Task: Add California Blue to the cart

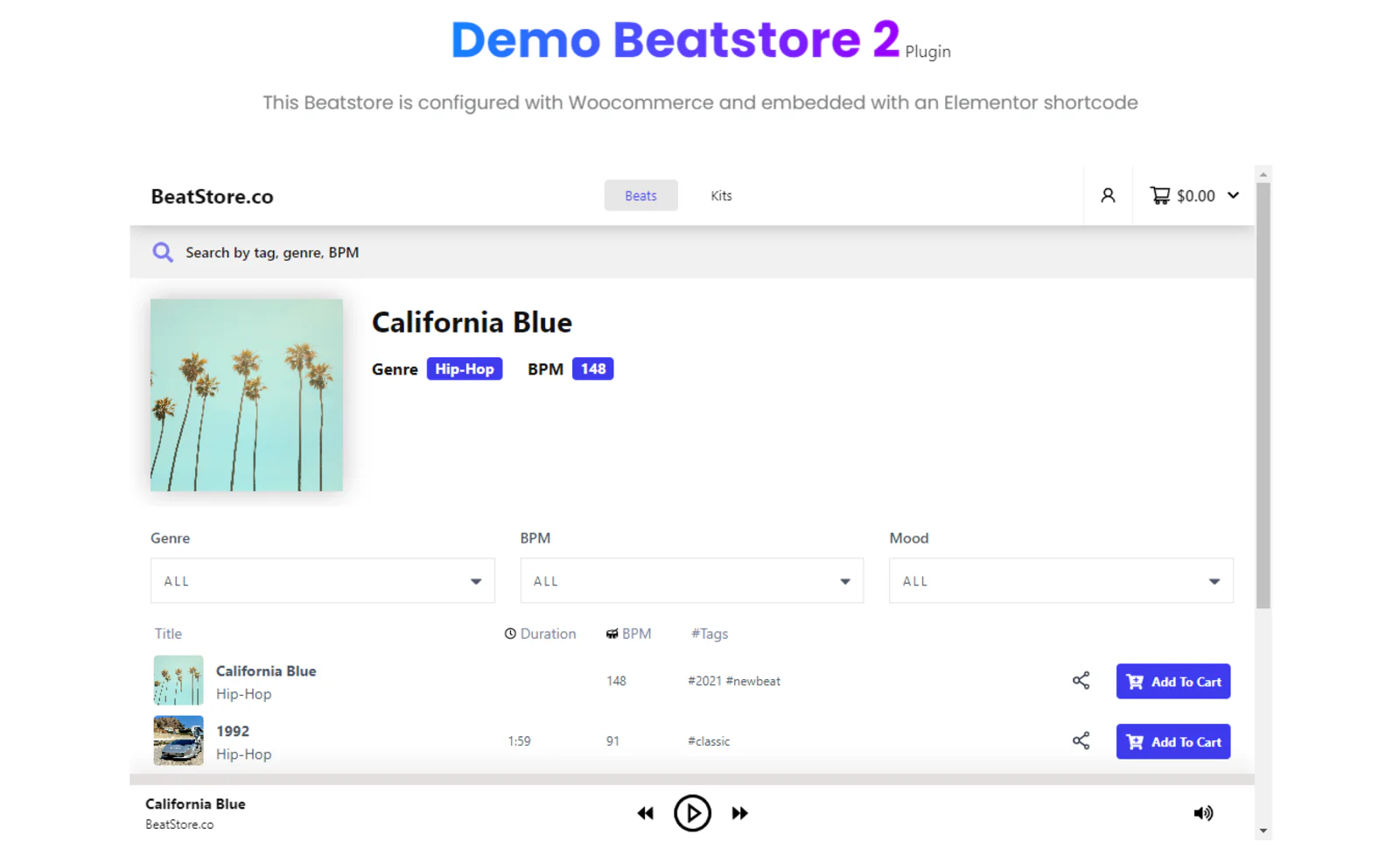Action: coord(1173,681)
